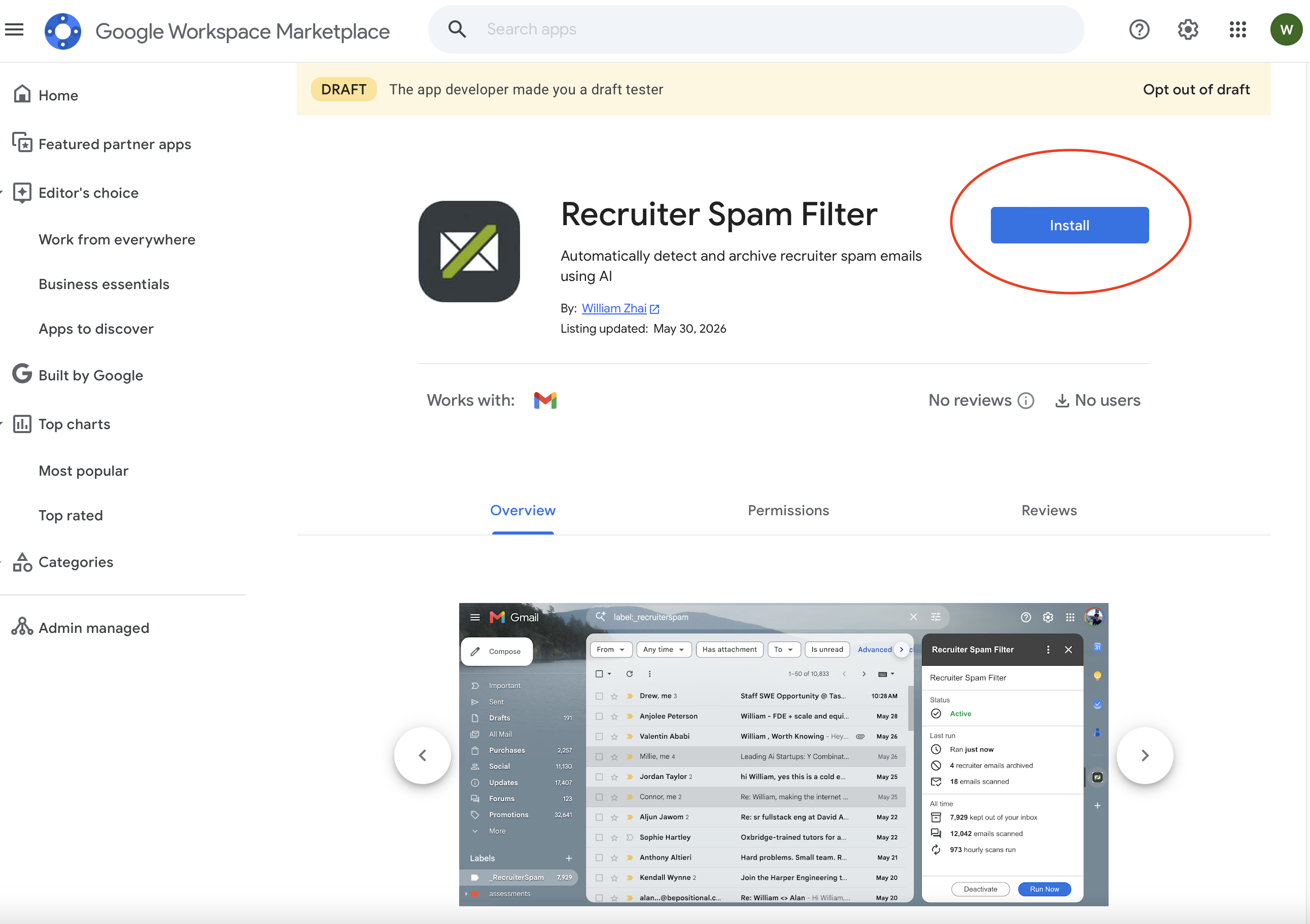Click the Listing updated May 30, 2026 text
1310x924 pixels.
(x=643, y=329)
